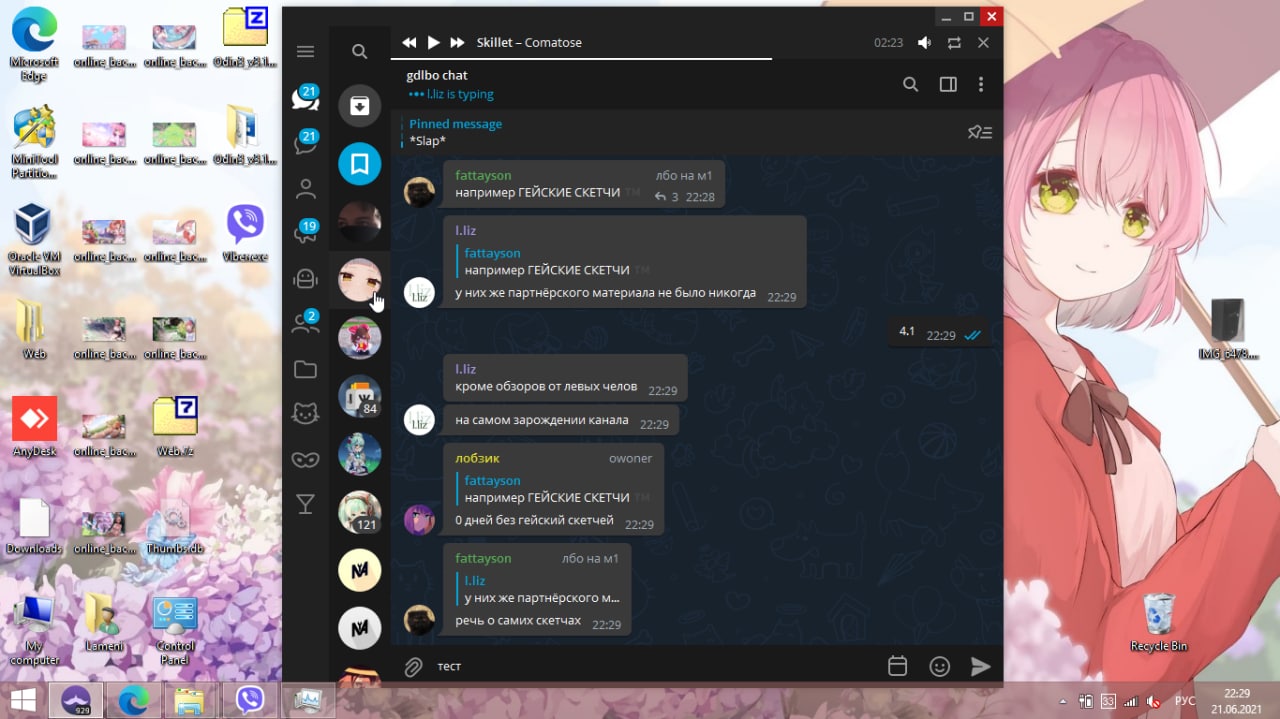Viewport: 1280px width, 719px height.
Task: Open the emoji picker
Action: pyautogui.click(x=939, y=666)
